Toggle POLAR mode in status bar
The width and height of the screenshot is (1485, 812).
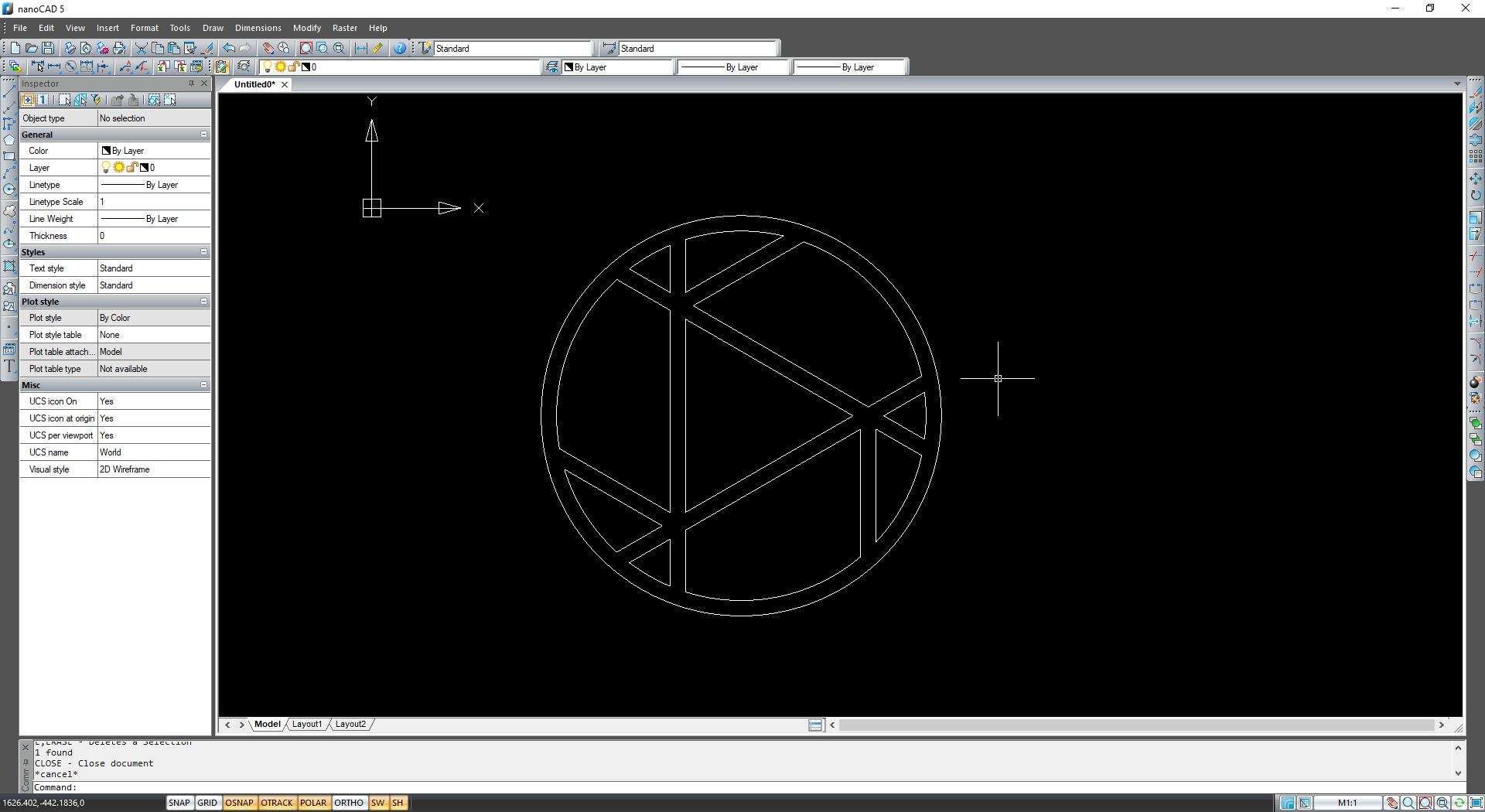[313, 803]
